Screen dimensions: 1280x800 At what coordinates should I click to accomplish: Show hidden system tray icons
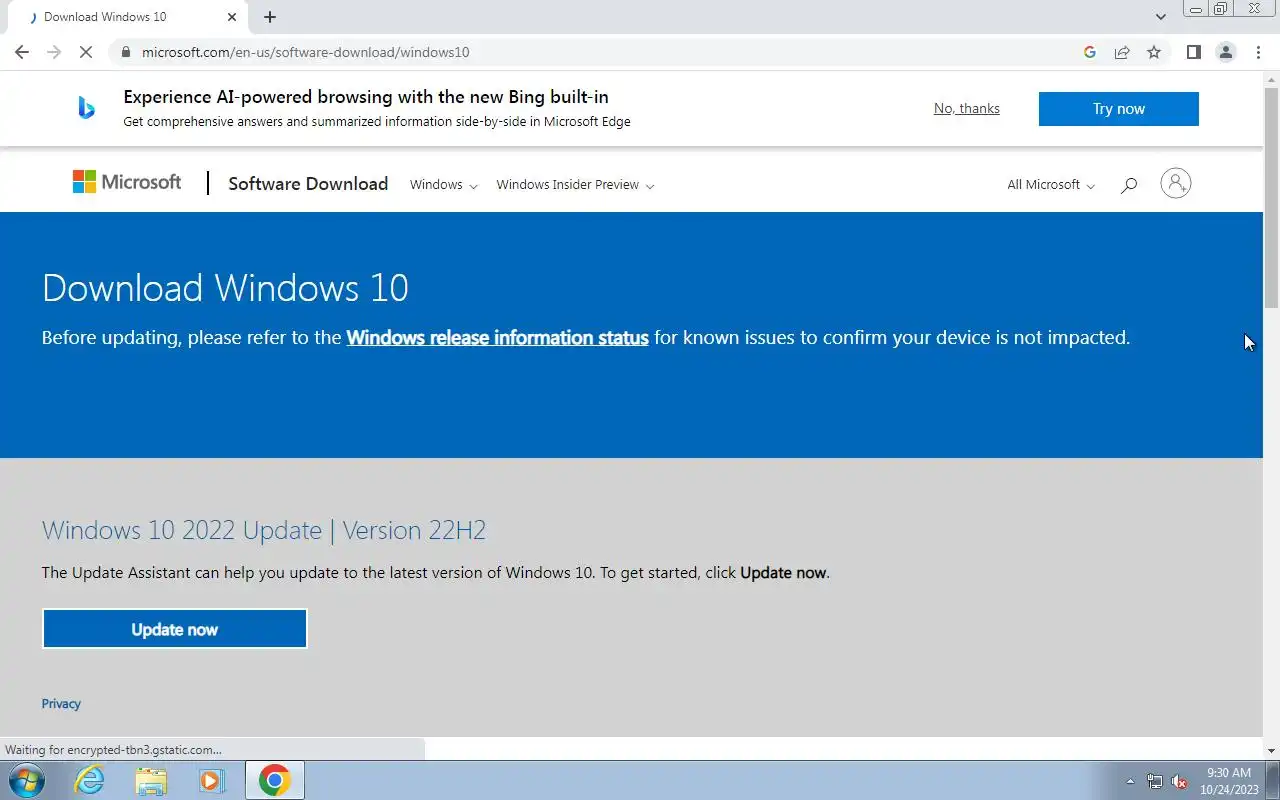[1130, 781]
